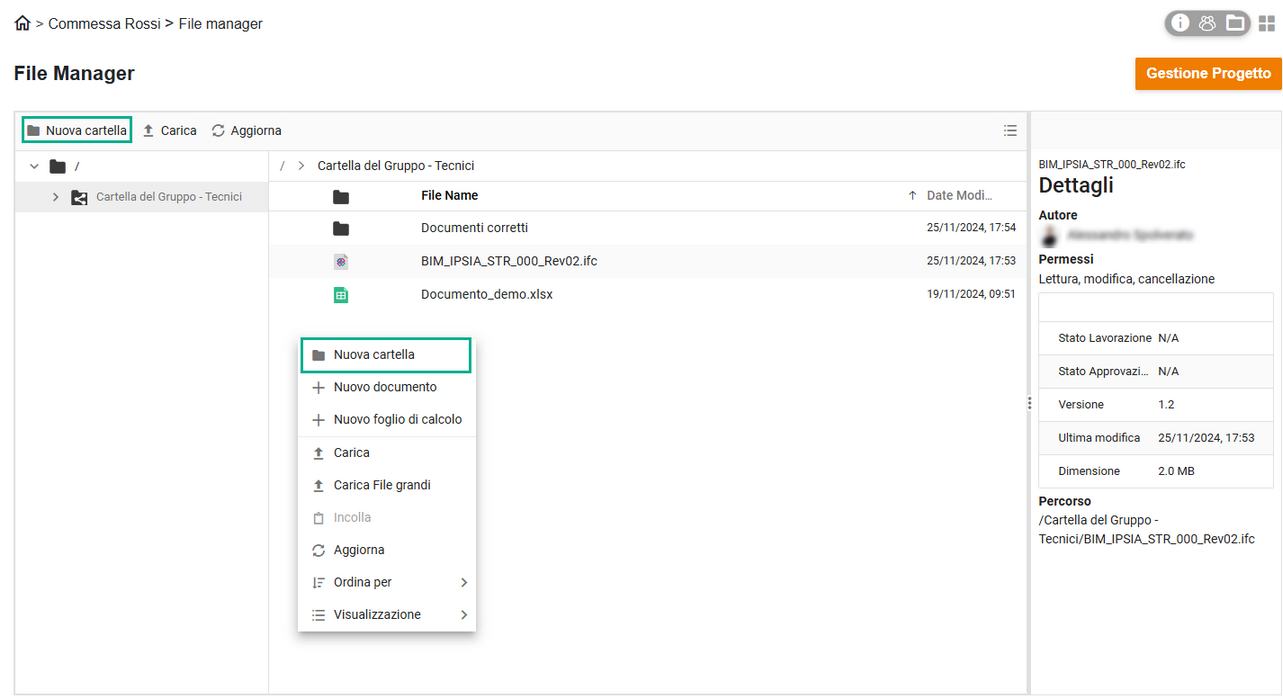
Task: Open Ordina per submenu arrow
Action: click(464, 583)
